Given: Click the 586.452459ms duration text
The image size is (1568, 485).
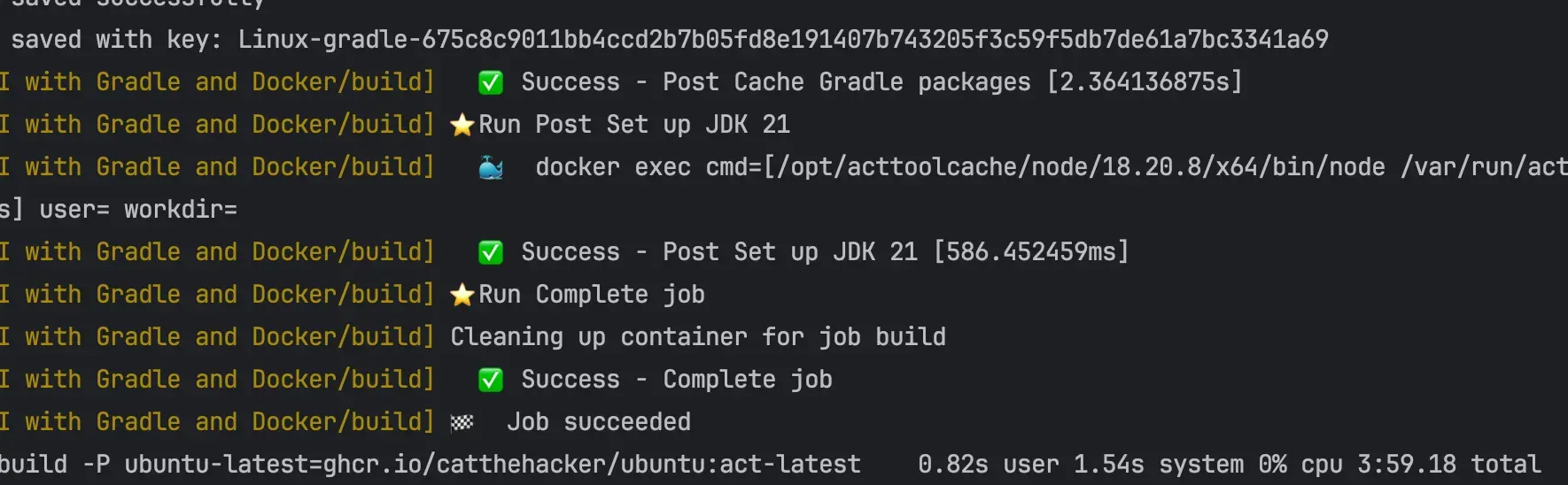Looking at the screenshot, I should click(1031, 252).
